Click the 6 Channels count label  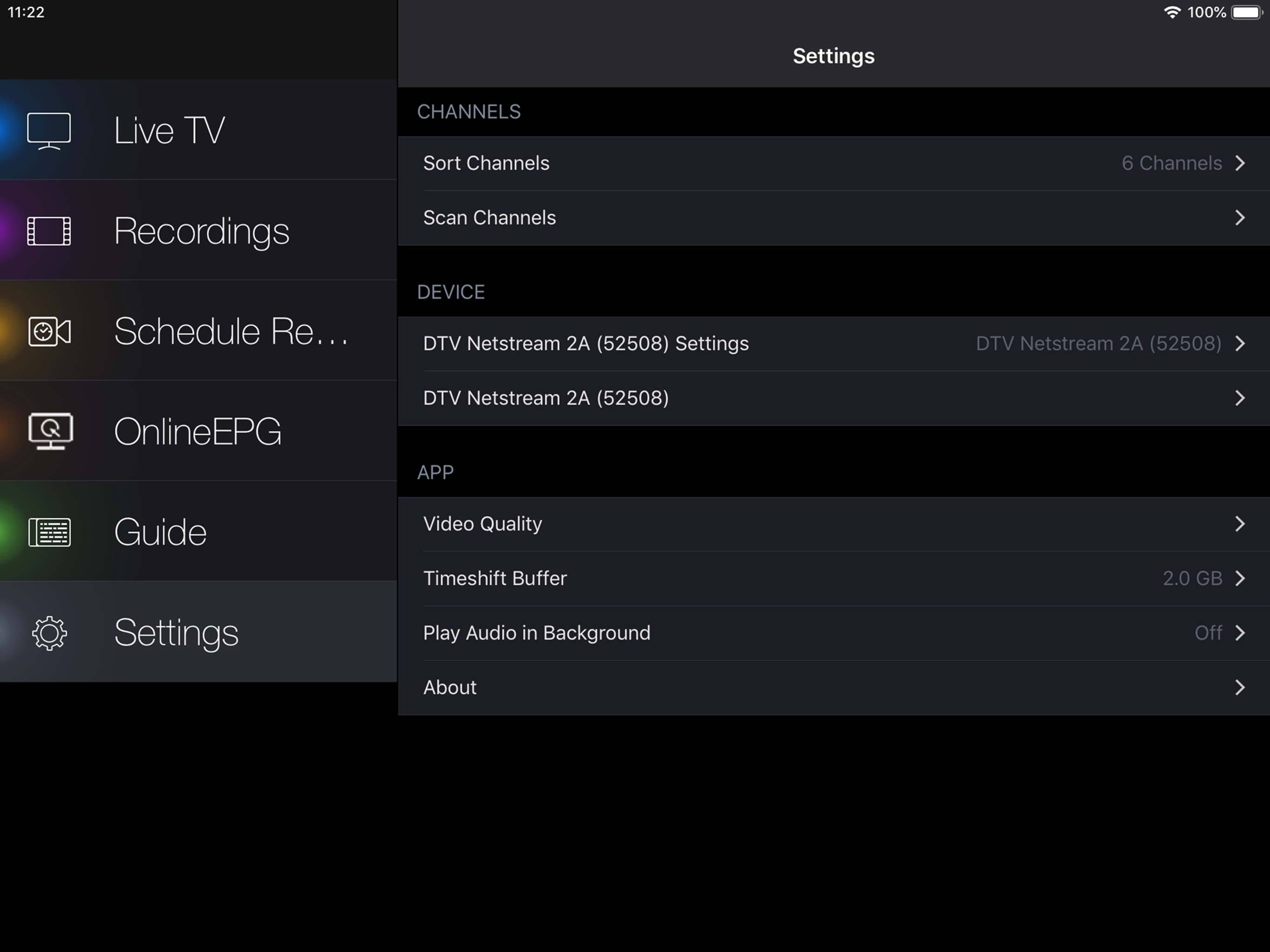point(1171,163)
